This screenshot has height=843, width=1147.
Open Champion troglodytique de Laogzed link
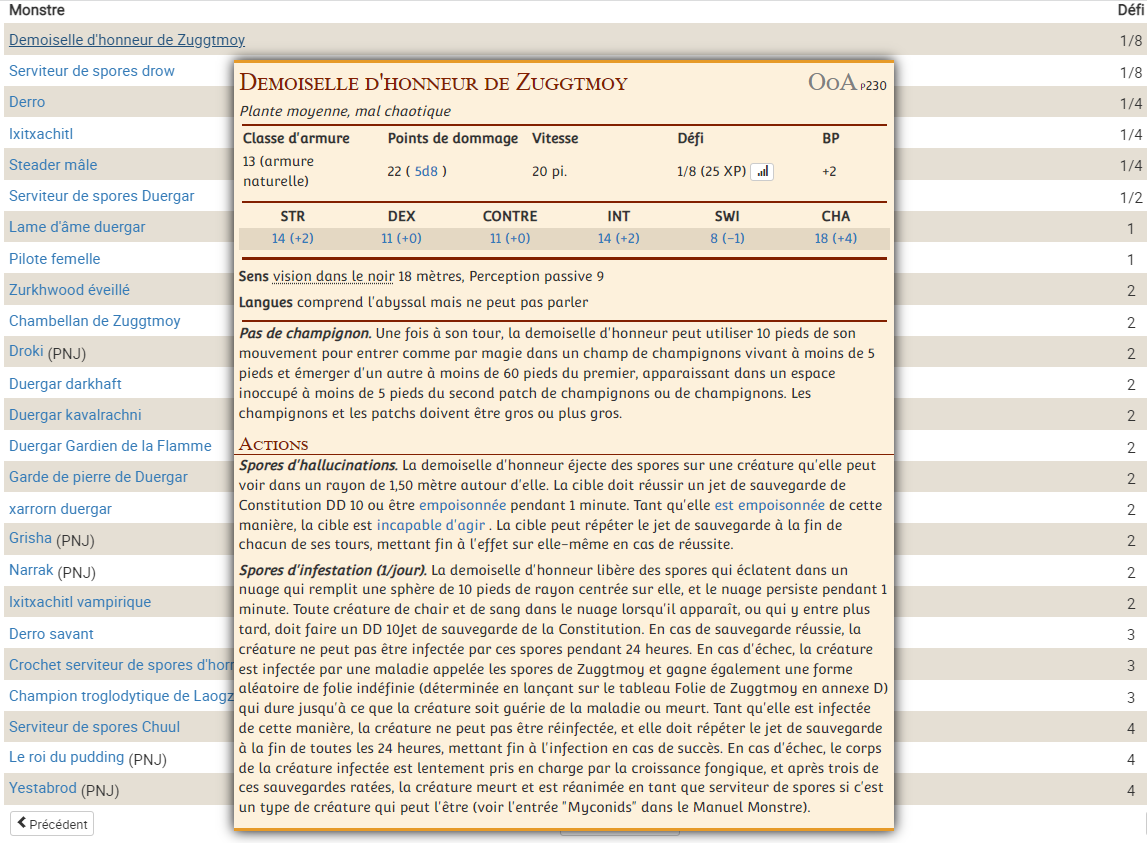pyautogui.click(x=121, y=696)
